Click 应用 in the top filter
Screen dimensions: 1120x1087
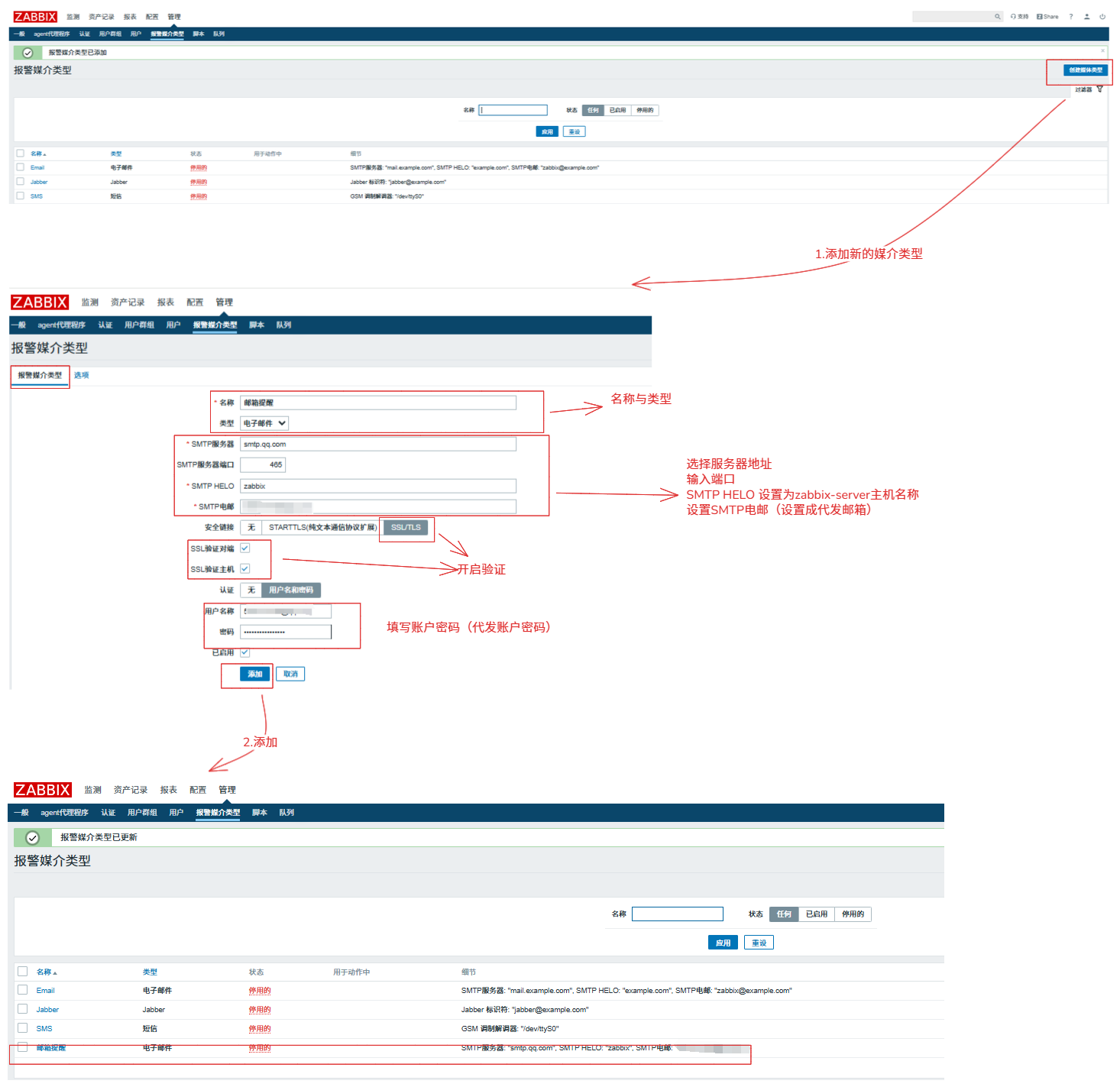[x=547, y=131]
